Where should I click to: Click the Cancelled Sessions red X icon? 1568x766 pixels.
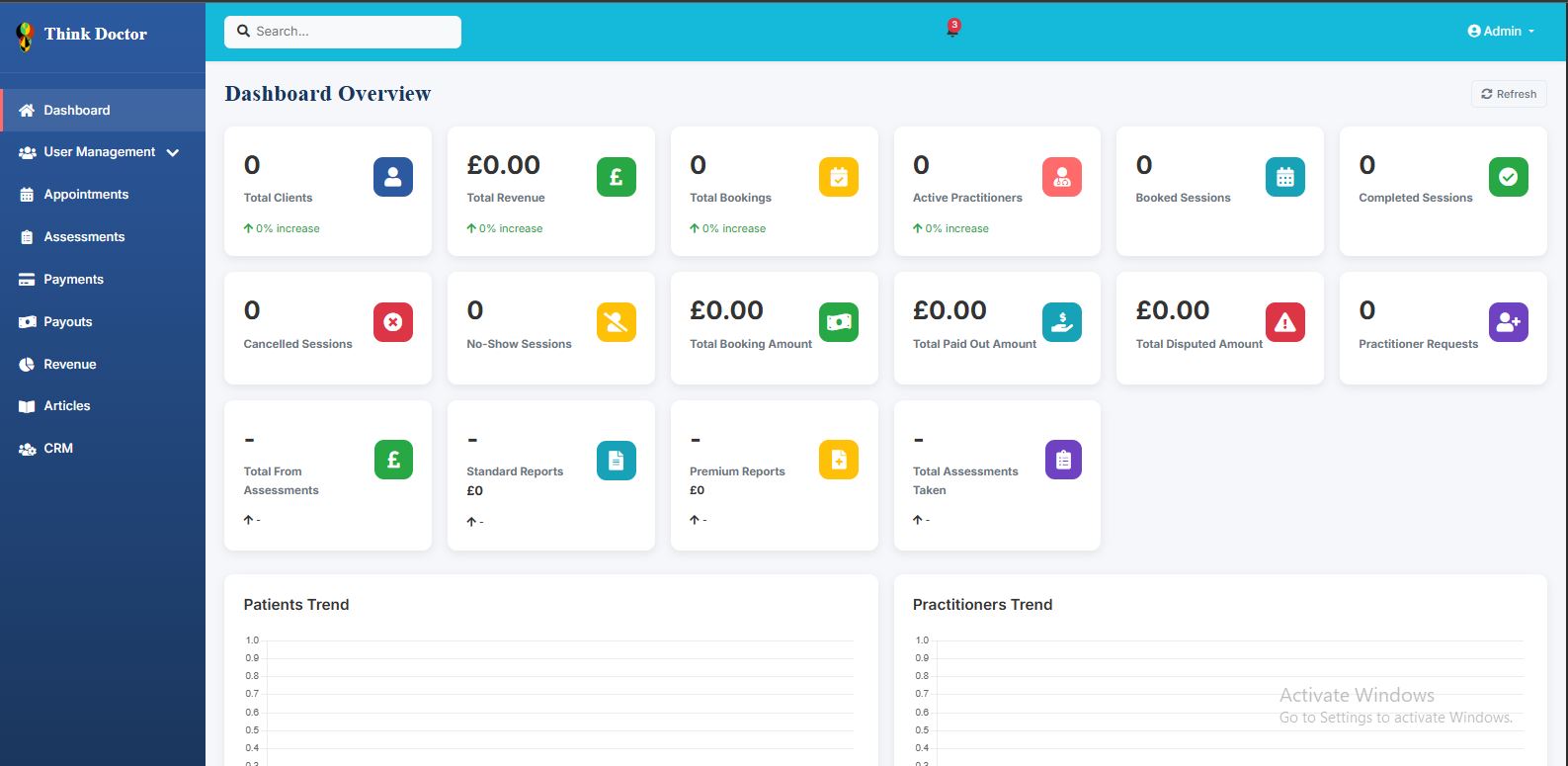[x=393, y=322]
